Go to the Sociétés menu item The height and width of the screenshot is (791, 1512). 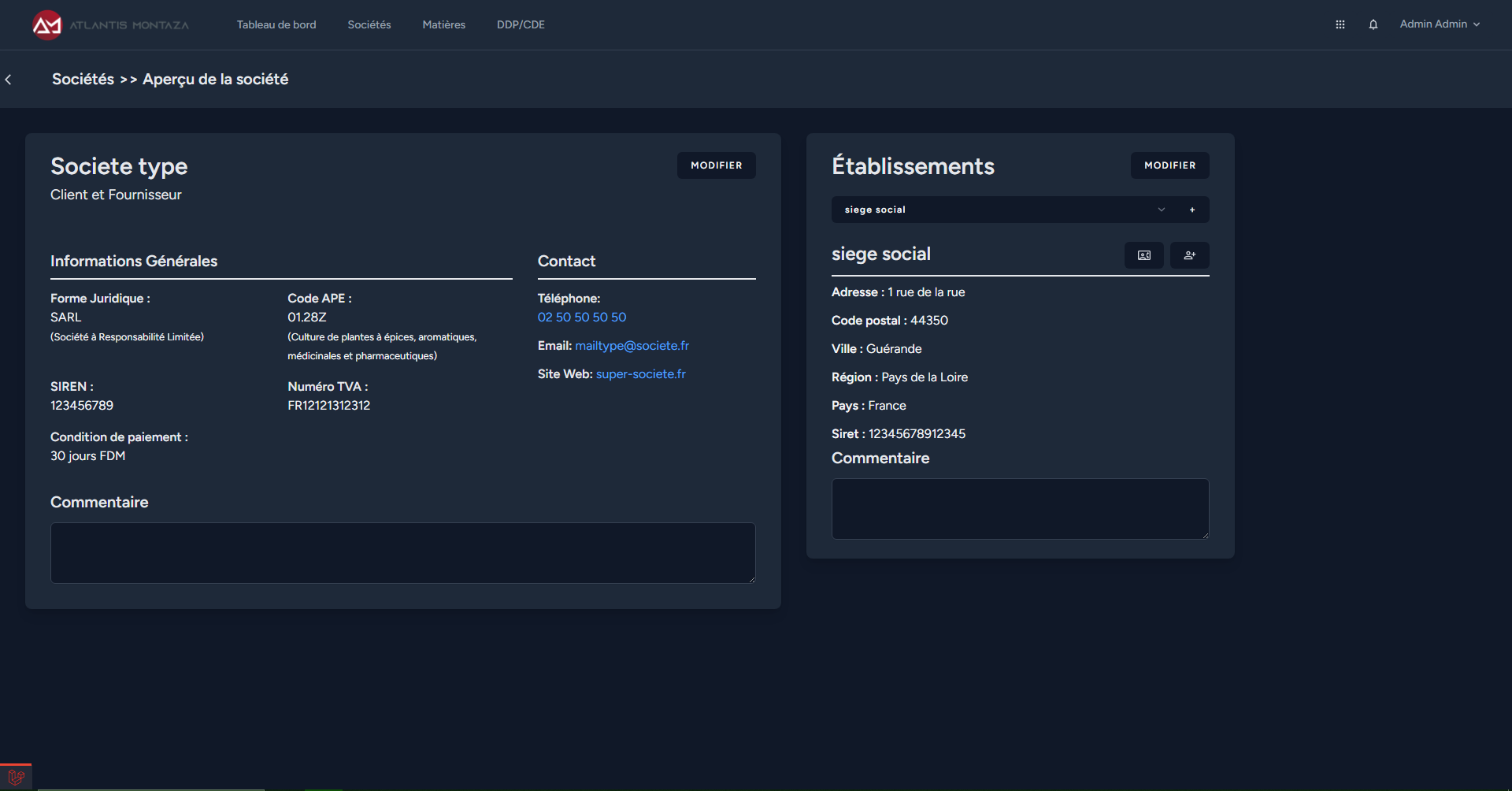[369, 24]
